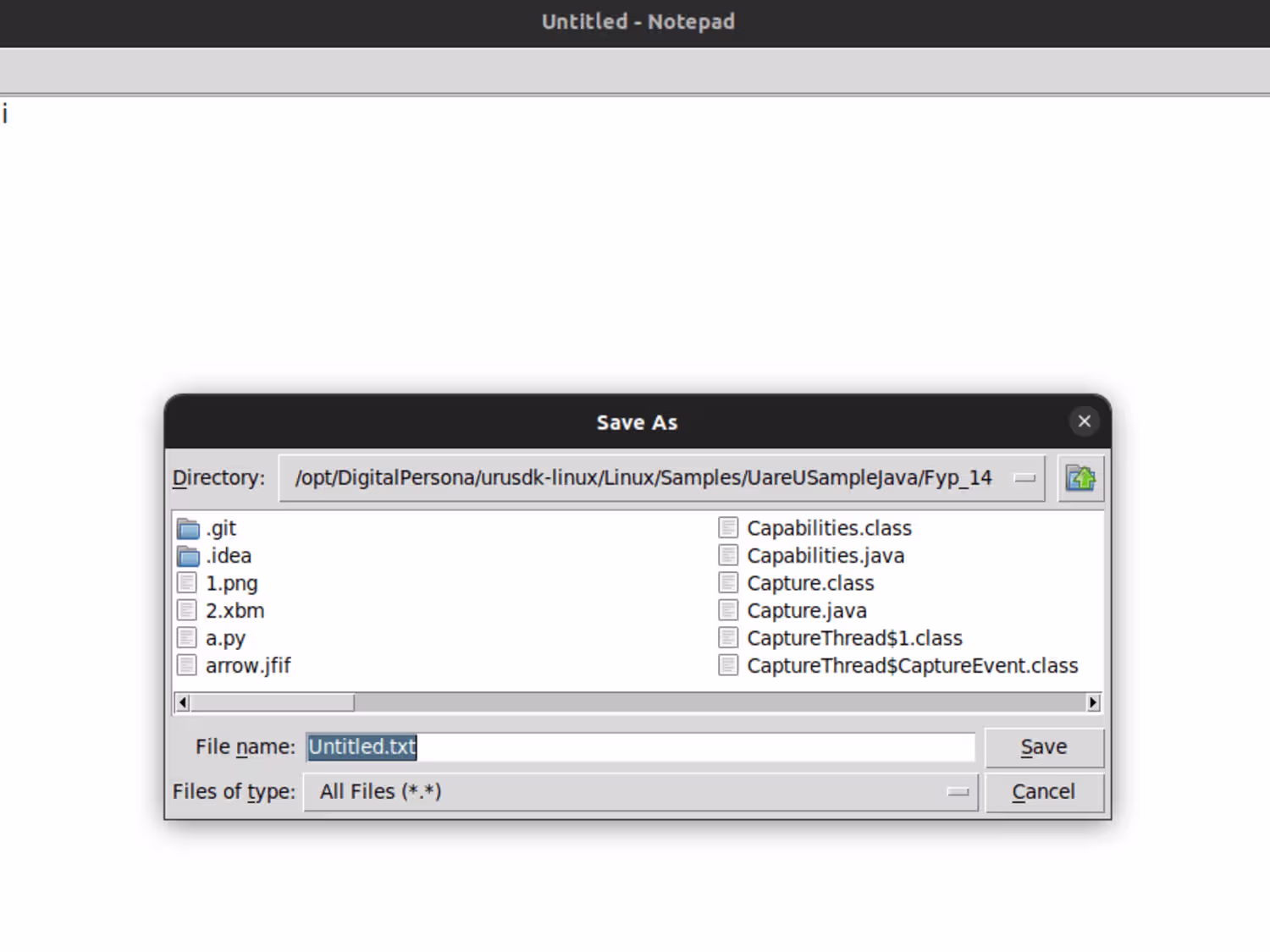Open the .git folder icon
The image size is (1270, 952).
point(188,529)
